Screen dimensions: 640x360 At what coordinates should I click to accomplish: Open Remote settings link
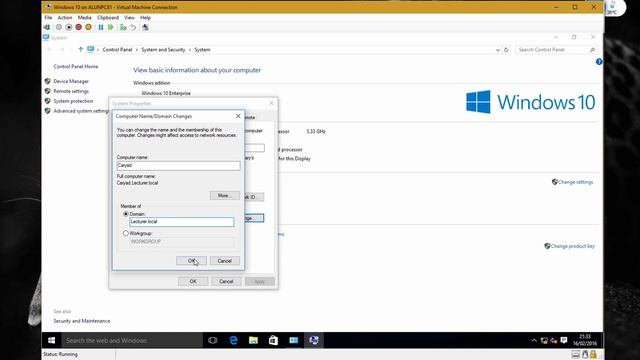[71, 91]
